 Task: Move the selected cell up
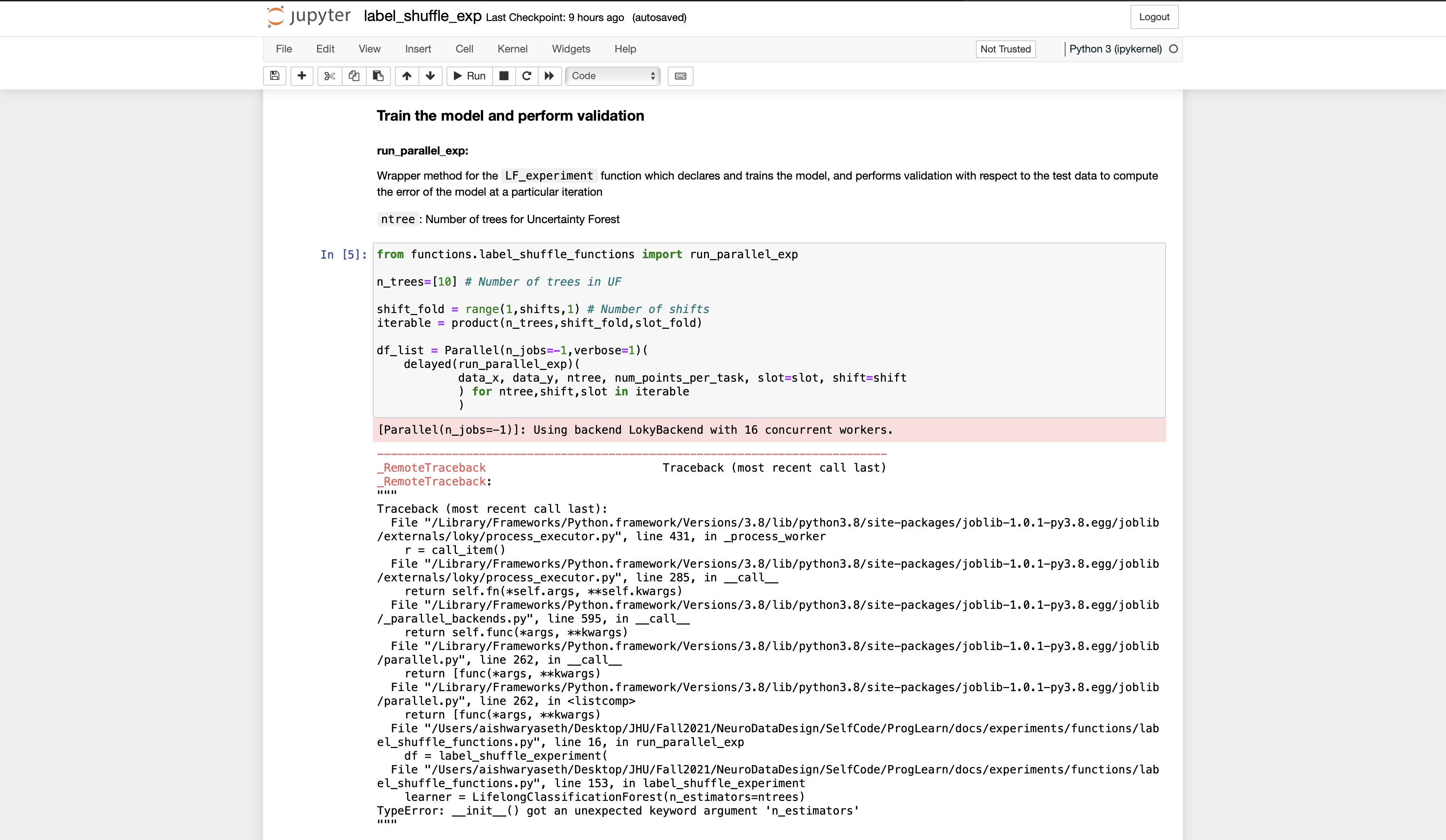[407, 76]
